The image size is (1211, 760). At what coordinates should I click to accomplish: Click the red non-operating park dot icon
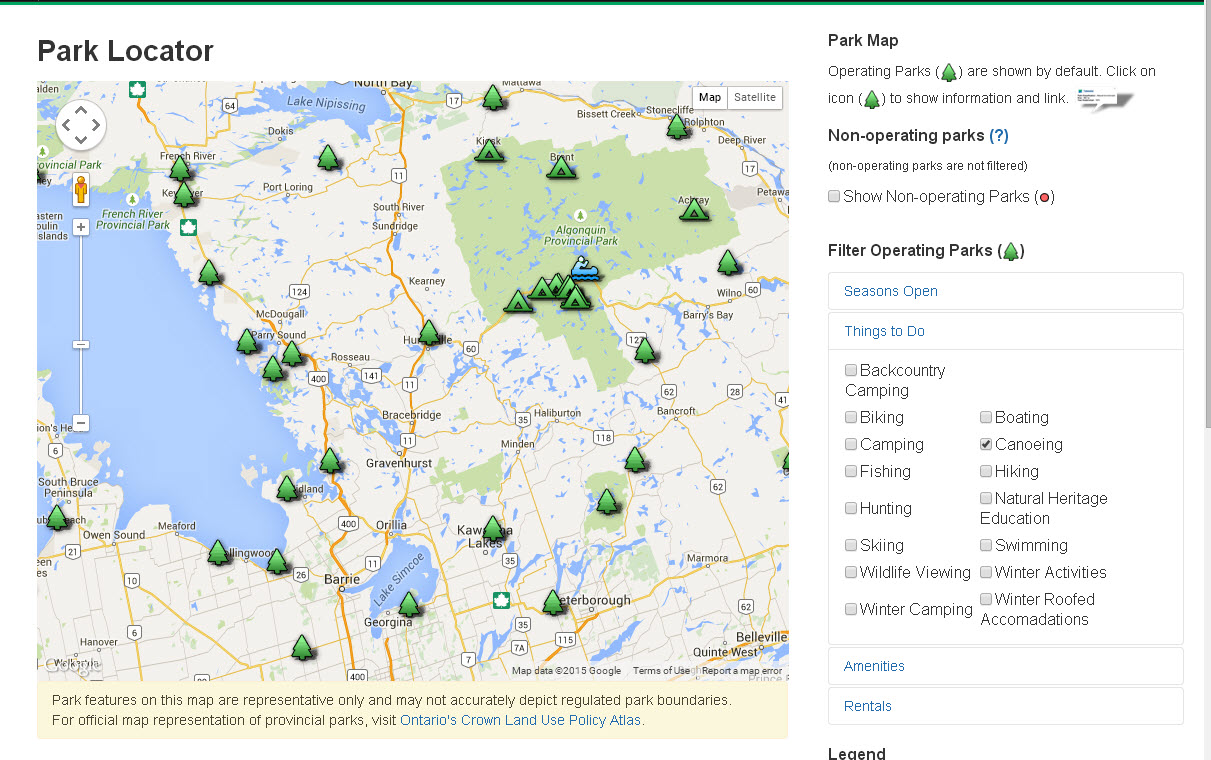coord(1044,197)
